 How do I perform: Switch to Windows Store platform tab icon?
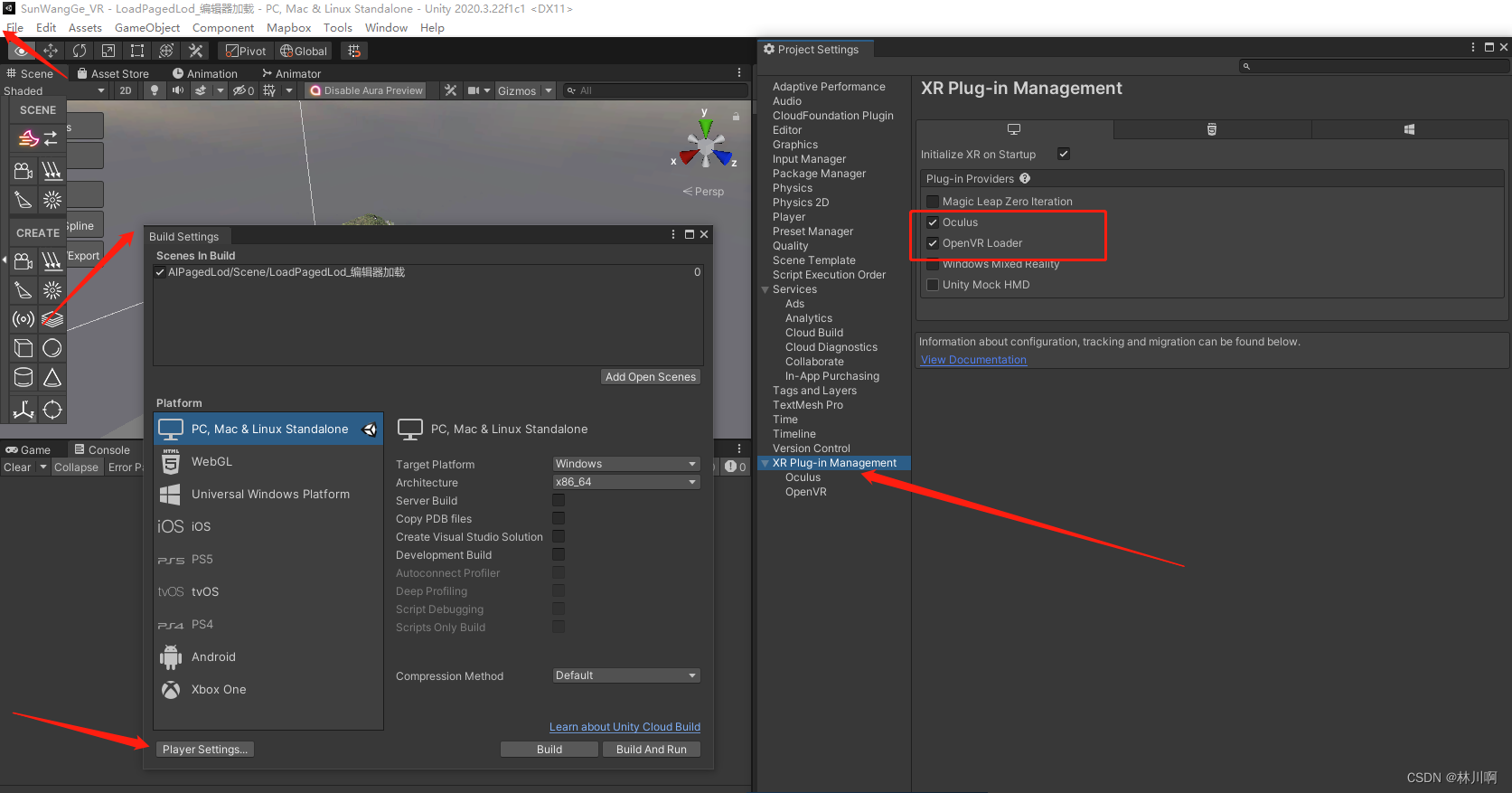pos(1409,129)
